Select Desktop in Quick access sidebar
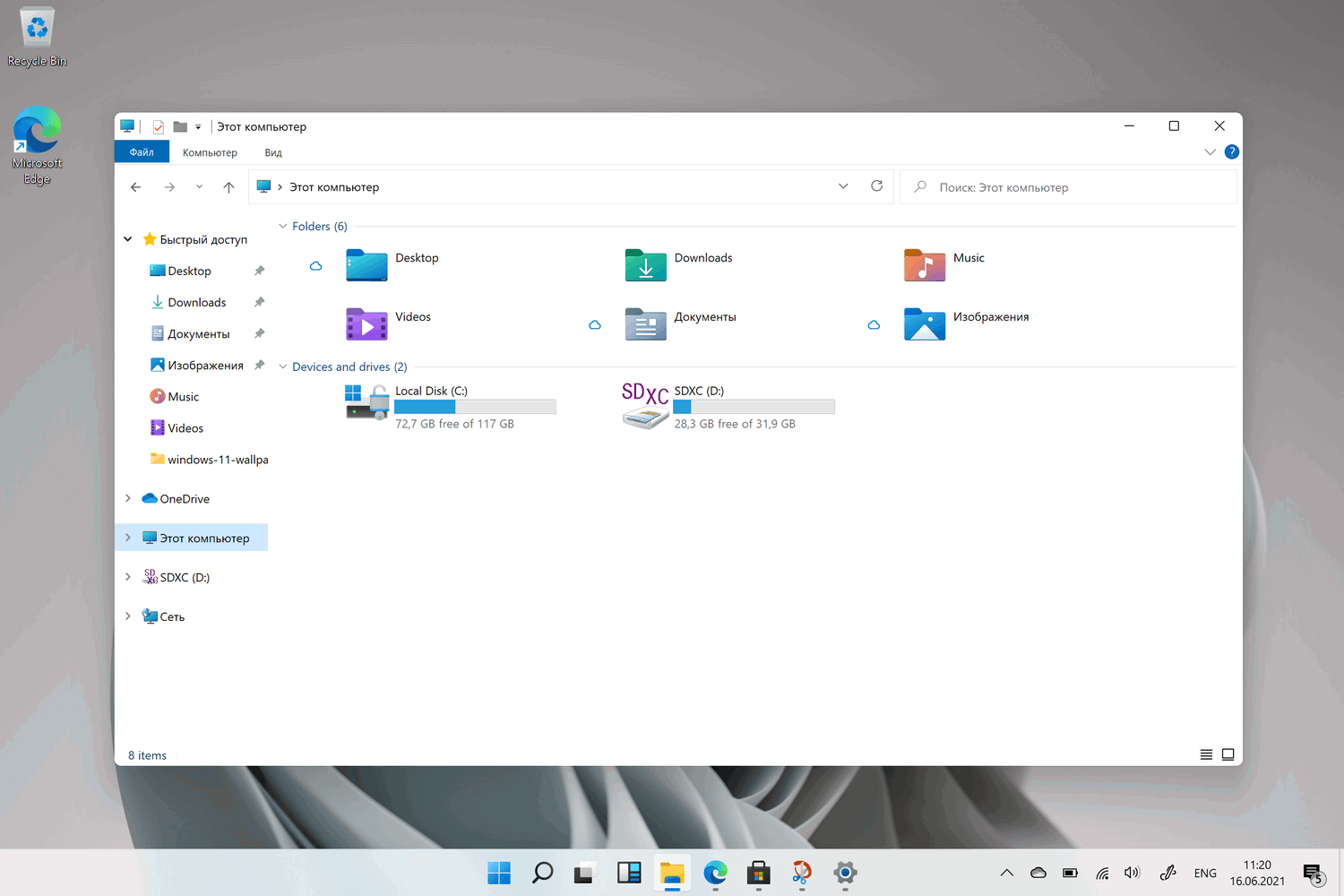The width and height of the screenshot is (1344, 896). click(x=190, y=271)
